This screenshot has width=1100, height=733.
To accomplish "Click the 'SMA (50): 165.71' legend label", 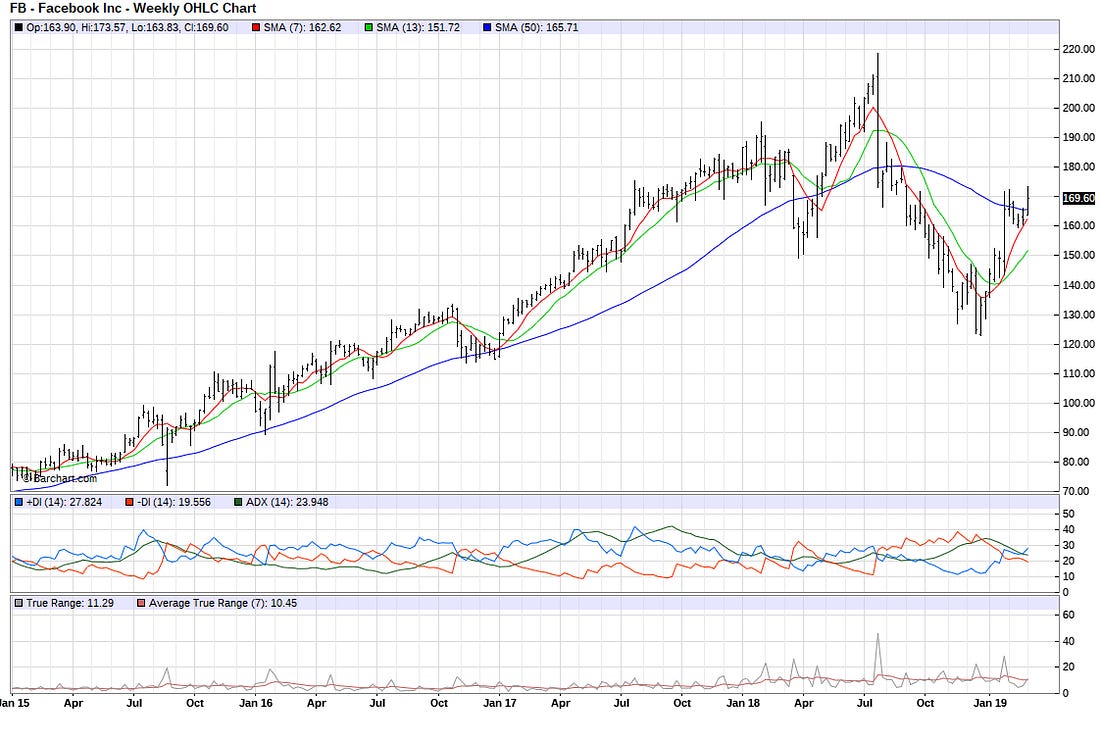I will (537, 27).
